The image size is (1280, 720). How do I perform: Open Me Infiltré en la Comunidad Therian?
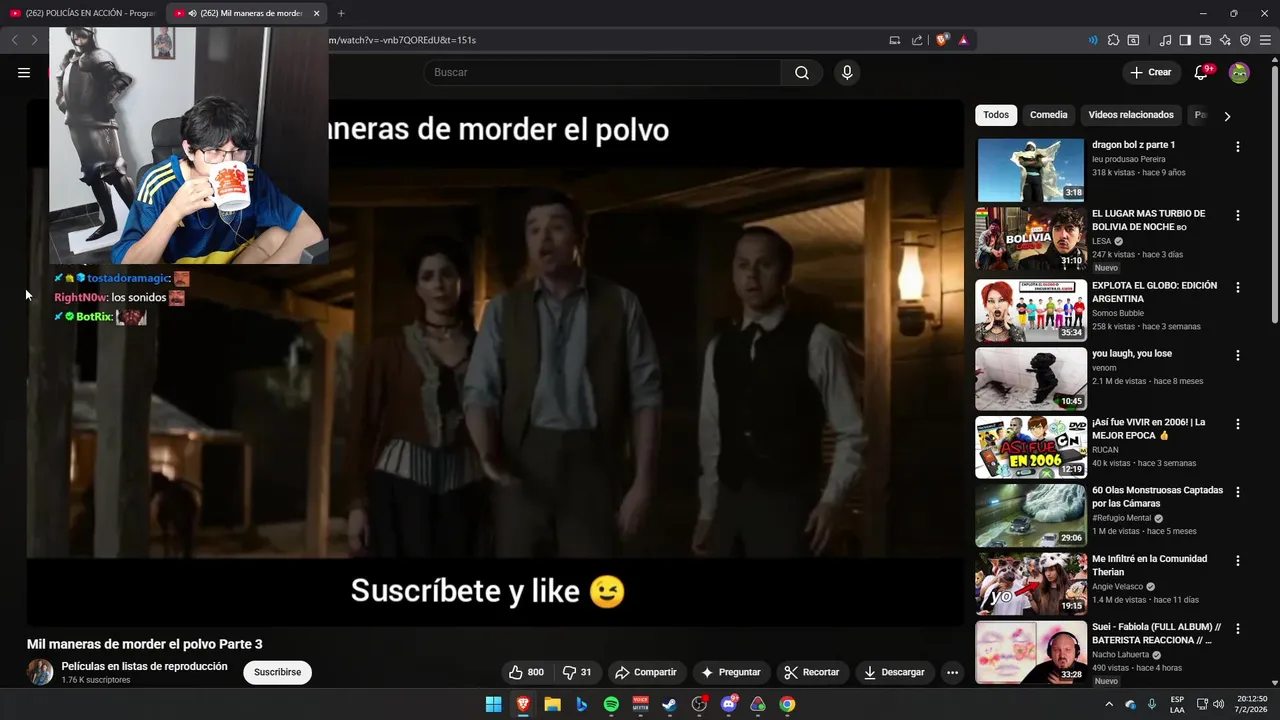click(x=1149, y=565)
